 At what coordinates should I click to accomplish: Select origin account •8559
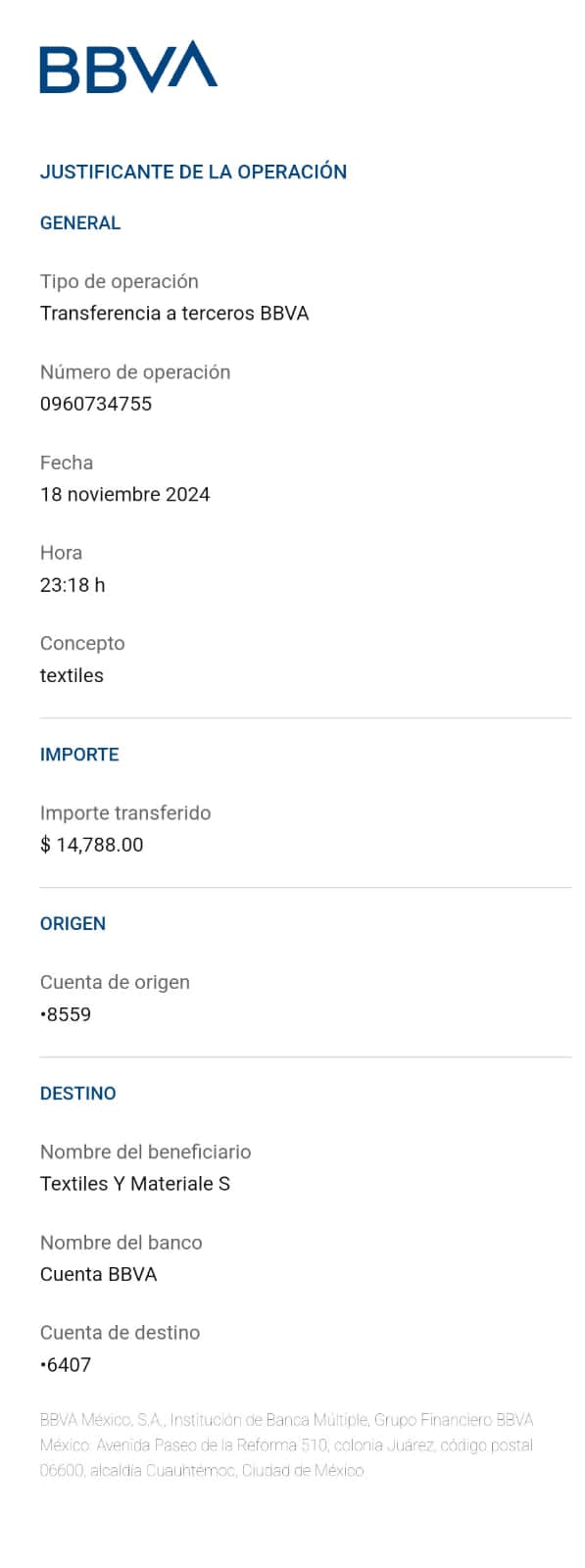coord(66,1014)
